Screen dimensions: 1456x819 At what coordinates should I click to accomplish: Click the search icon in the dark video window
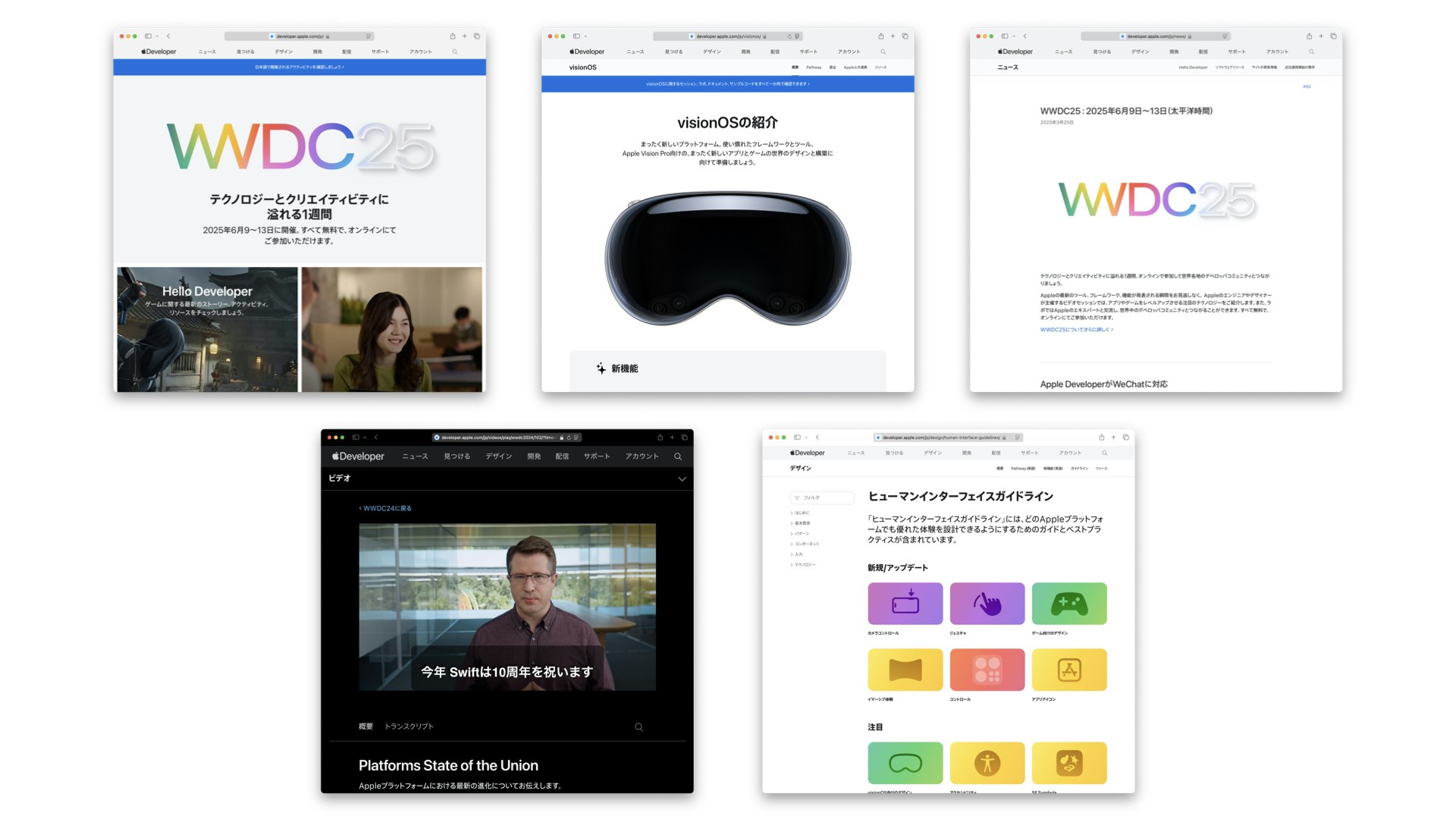tap(677, 457)
